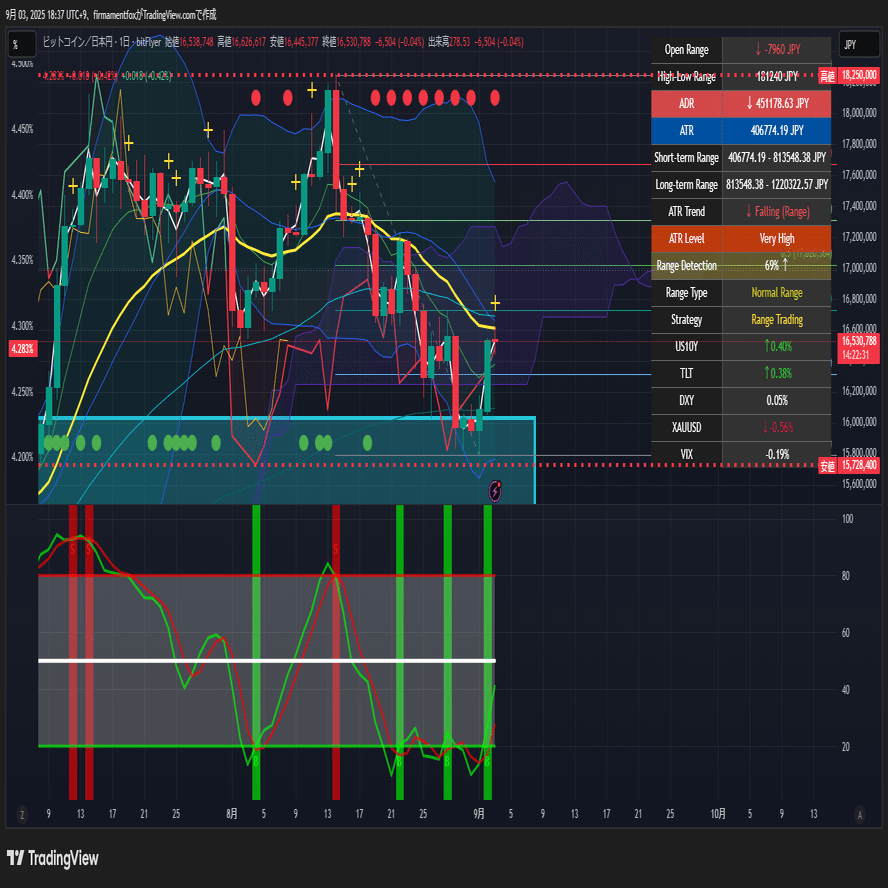Toggle the percent scale button
Viewport: 888px width, 888px height.
click(x=22, y=45)
